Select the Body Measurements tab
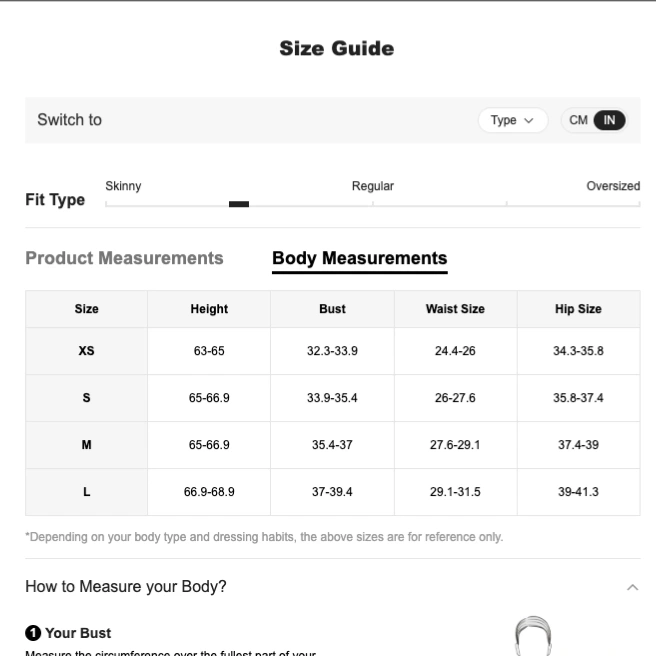 pyautogui.click(x=360, y=258)
